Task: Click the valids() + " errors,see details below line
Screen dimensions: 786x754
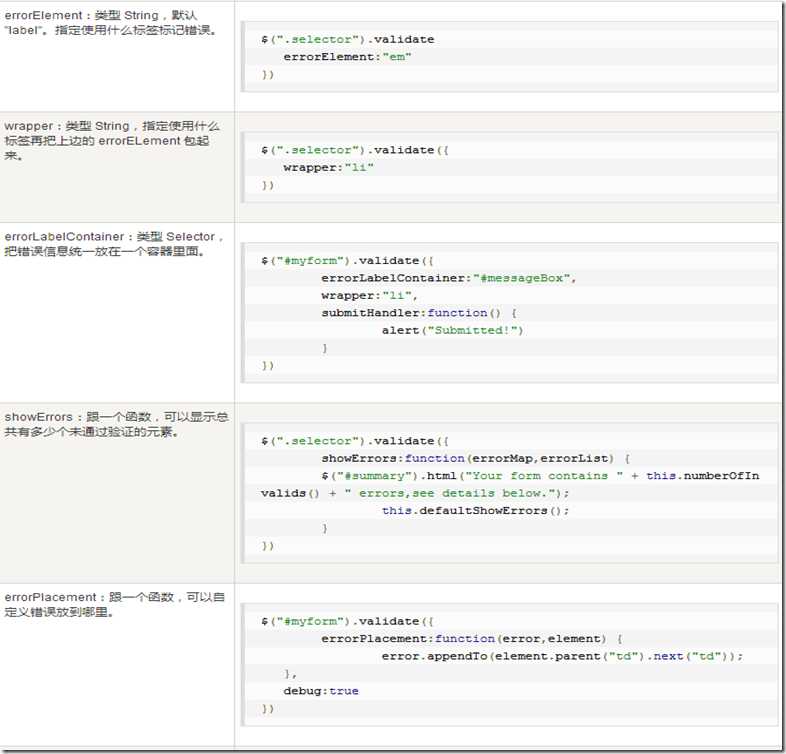Action: coord(415,493)
